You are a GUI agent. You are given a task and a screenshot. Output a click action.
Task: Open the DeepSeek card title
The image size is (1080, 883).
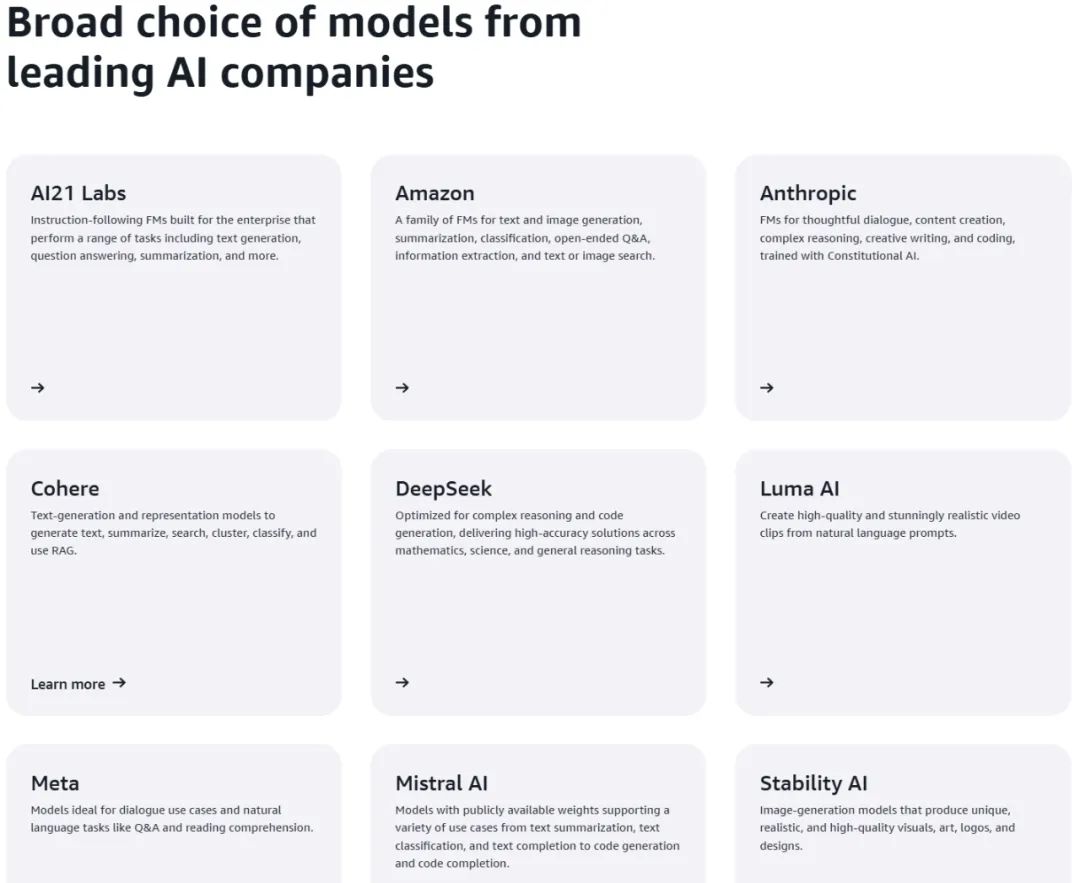pyautogui.click(x=444, y=488)
